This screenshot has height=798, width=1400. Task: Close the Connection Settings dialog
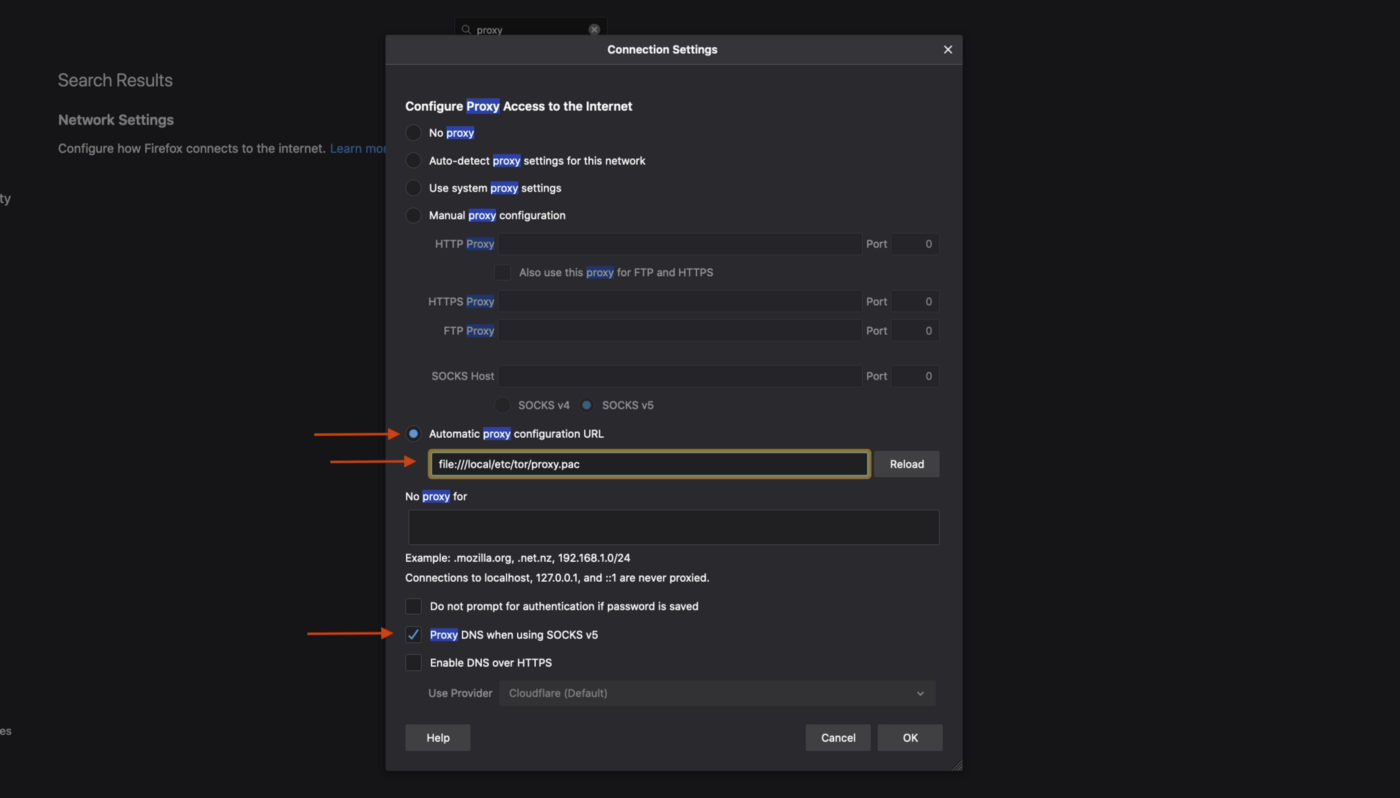pyautogui.click(x=947, y=50)
